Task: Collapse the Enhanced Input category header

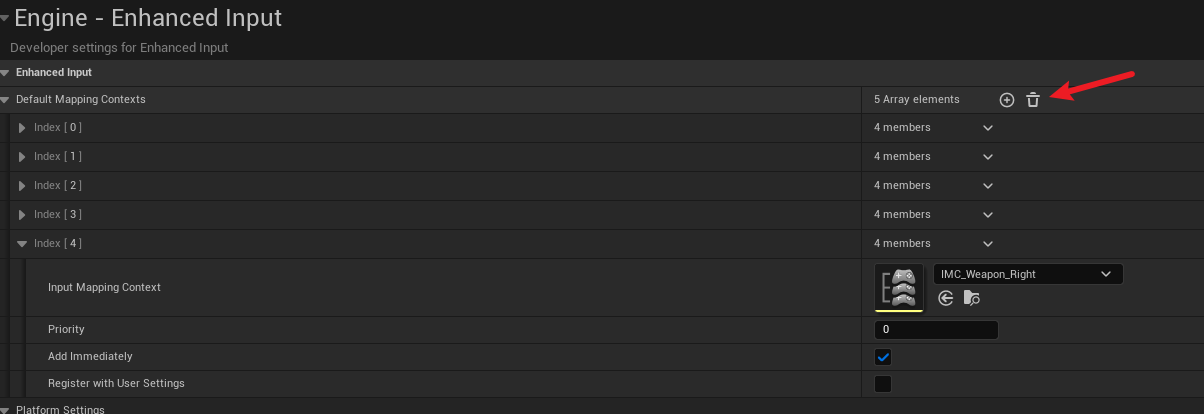Action: [5, 72]
